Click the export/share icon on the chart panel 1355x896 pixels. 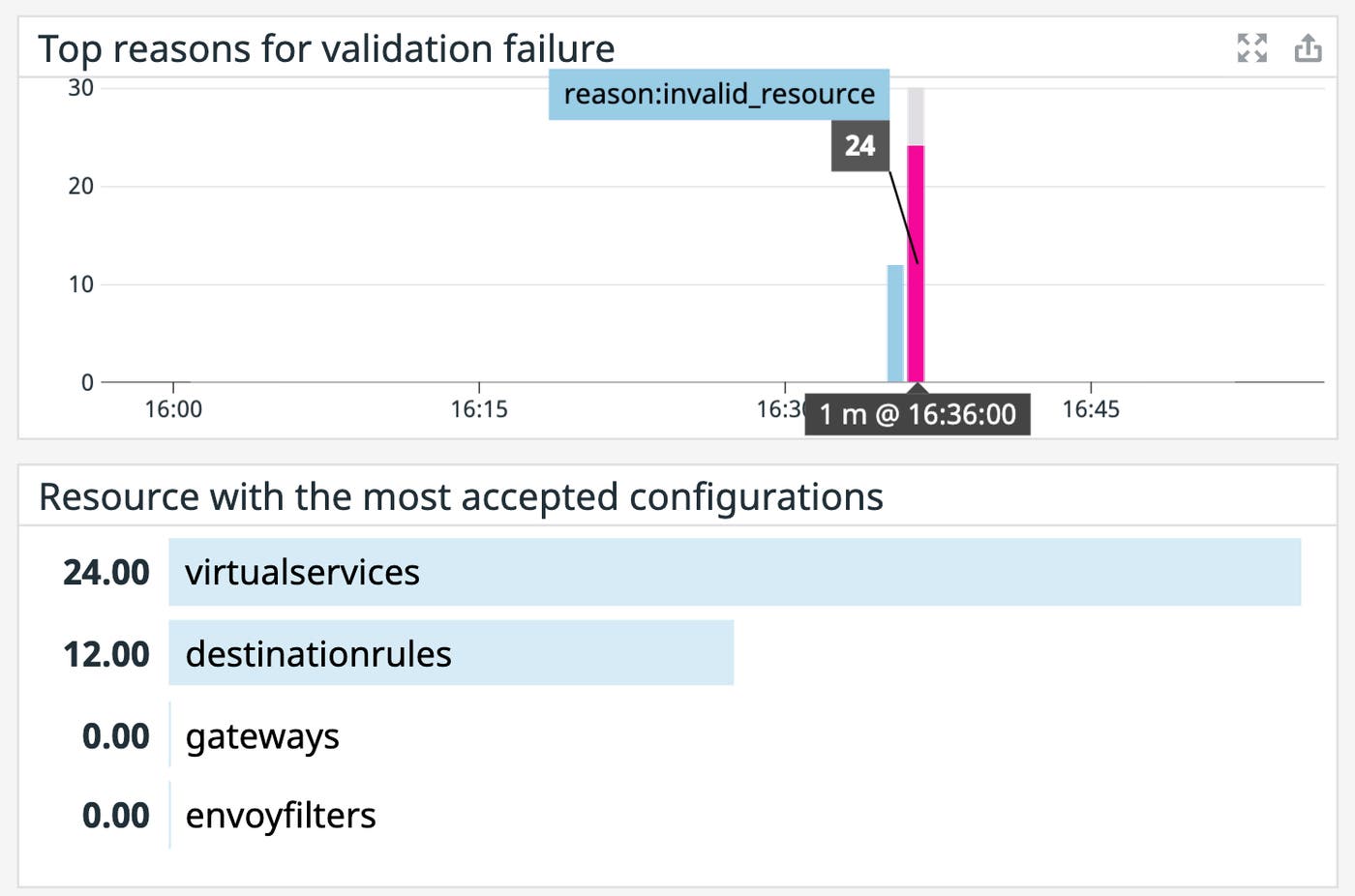click(1309, 47)
